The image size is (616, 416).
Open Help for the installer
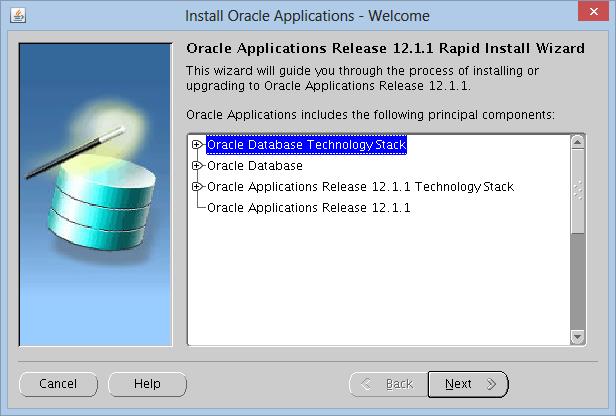[147, 384]
